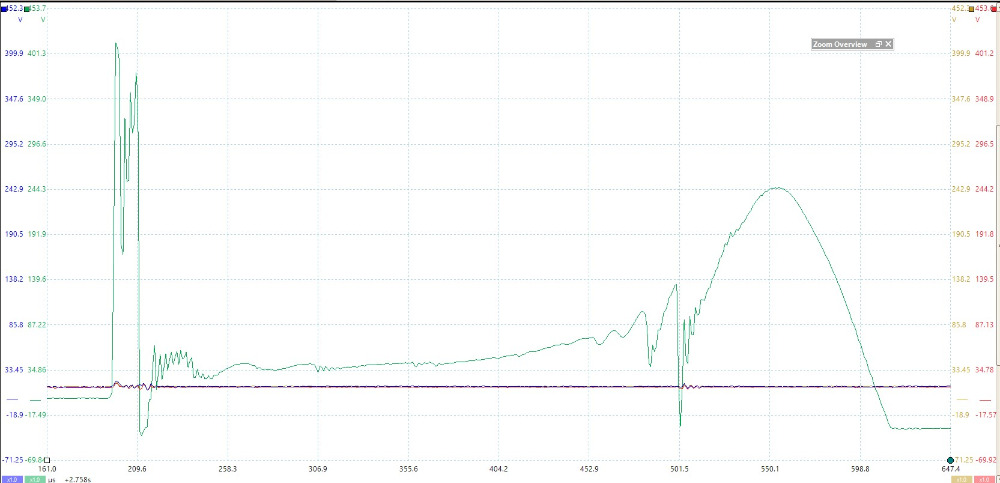The height and width of the screenshot is (483, 1000).
Task: Click the blue channel ruler handle at top-left
Action: [3, 8]
